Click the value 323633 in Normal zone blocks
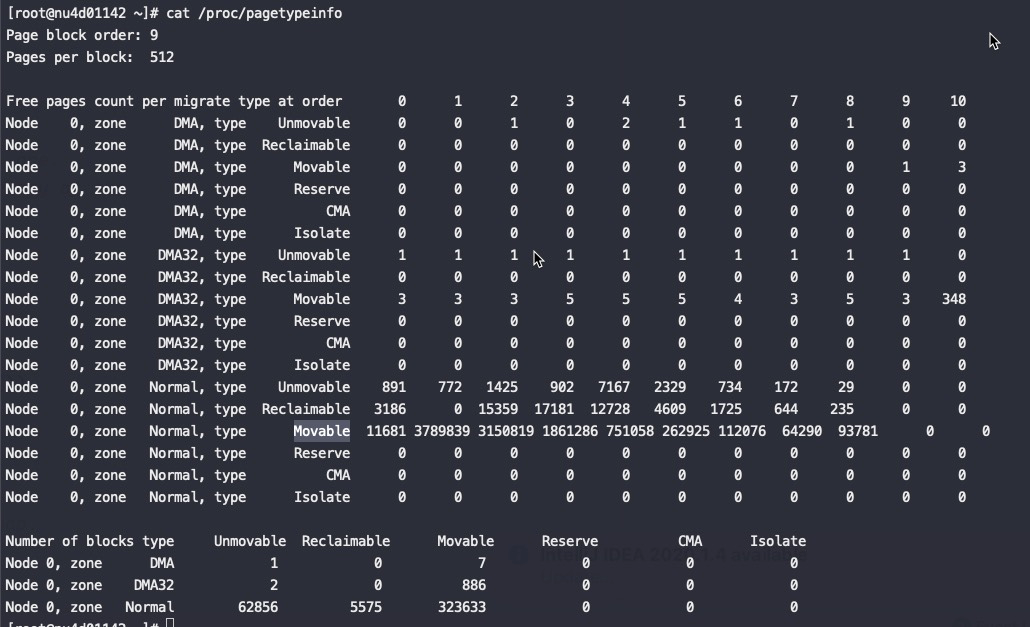The height and width of the screenshot is (627, 1030). click(462, 607)
